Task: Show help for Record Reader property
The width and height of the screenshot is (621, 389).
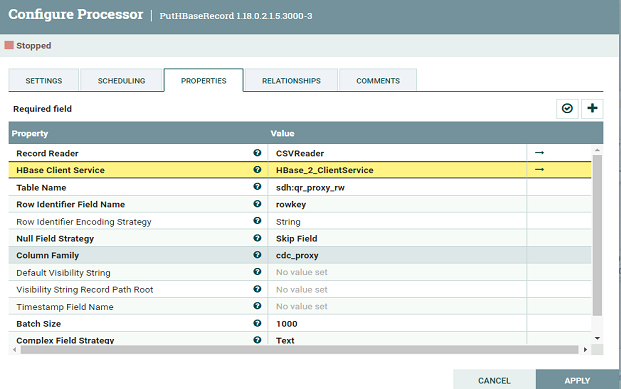Action: pyautogui.click(x=257, y=153)
